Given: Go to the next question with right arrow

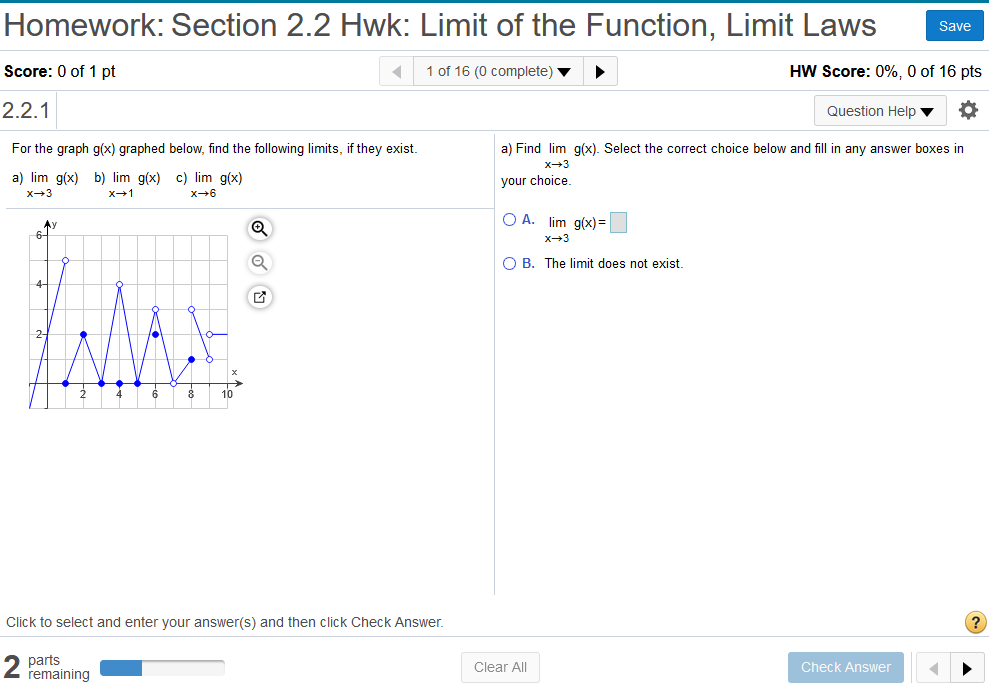Looking at the screenshot, I should tap(600, 70).
